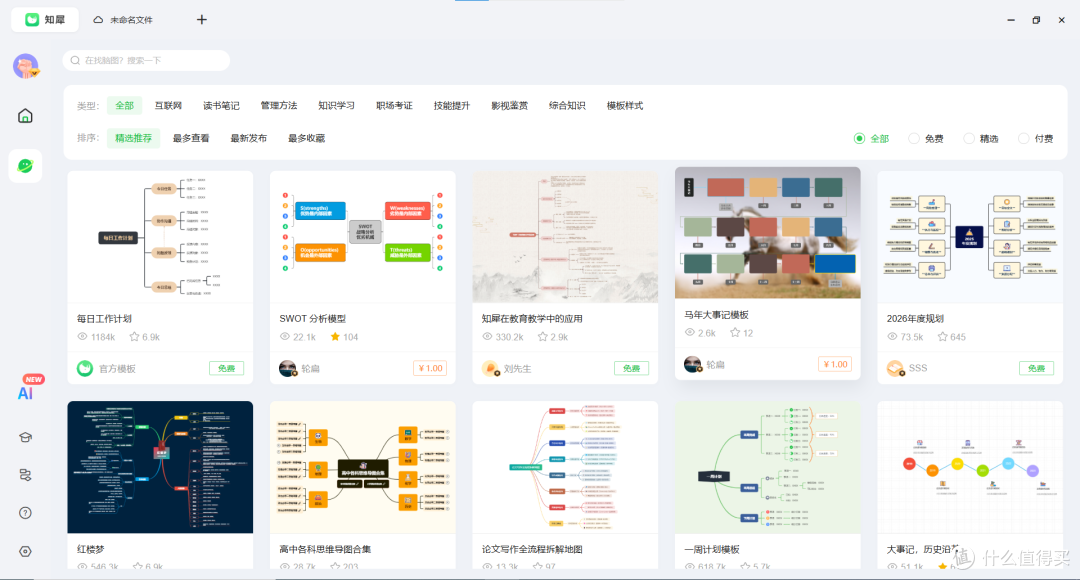Click the 官方模板 green author icon

85,369
